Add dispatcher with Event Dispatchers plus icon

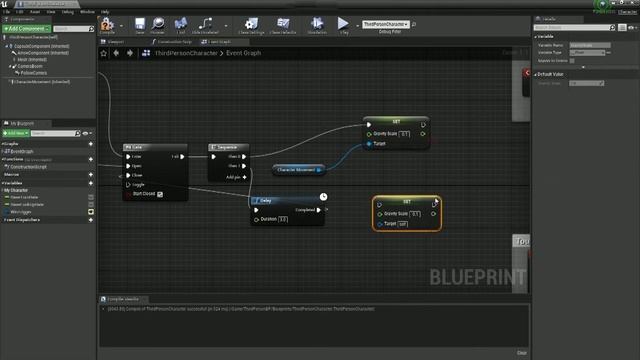(91, 220)
